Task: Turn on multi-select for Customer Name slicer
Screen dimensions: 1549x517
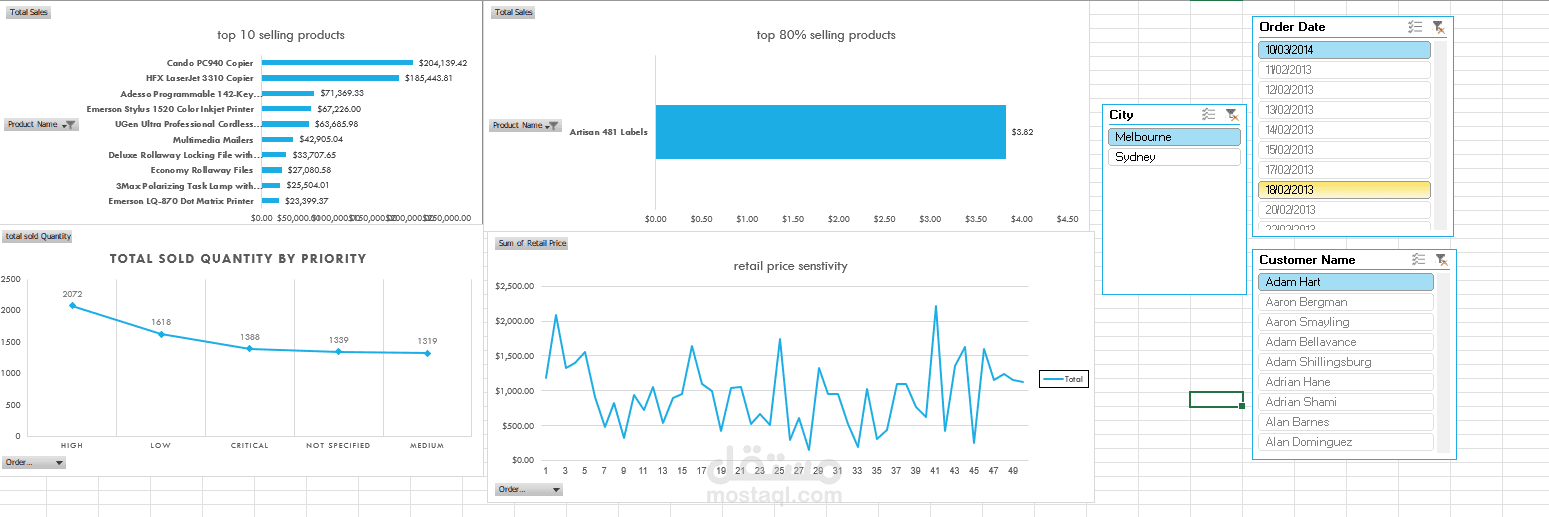Action: coord(1418,260)
